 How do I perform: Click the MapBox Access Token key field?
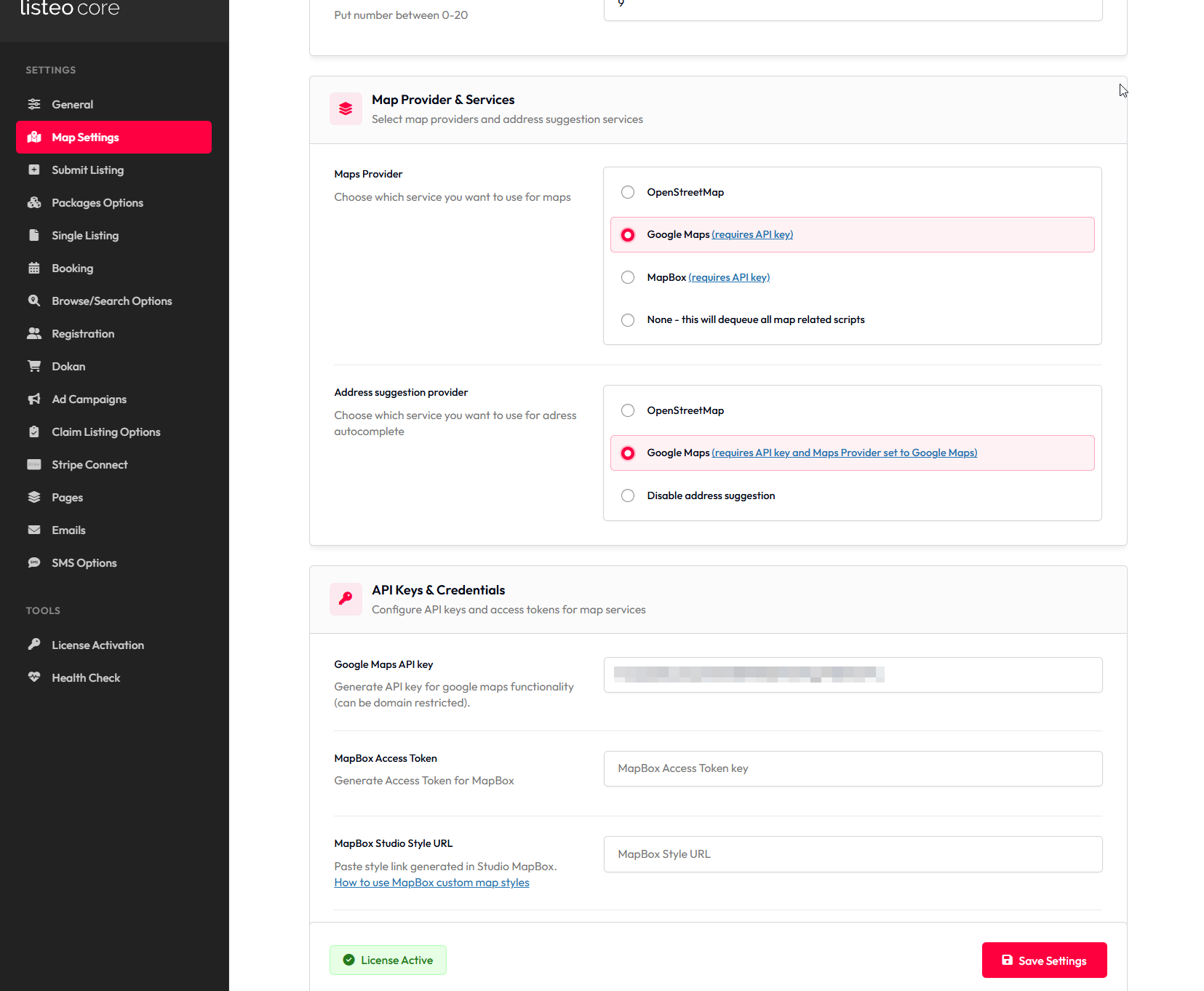[853, 768]
